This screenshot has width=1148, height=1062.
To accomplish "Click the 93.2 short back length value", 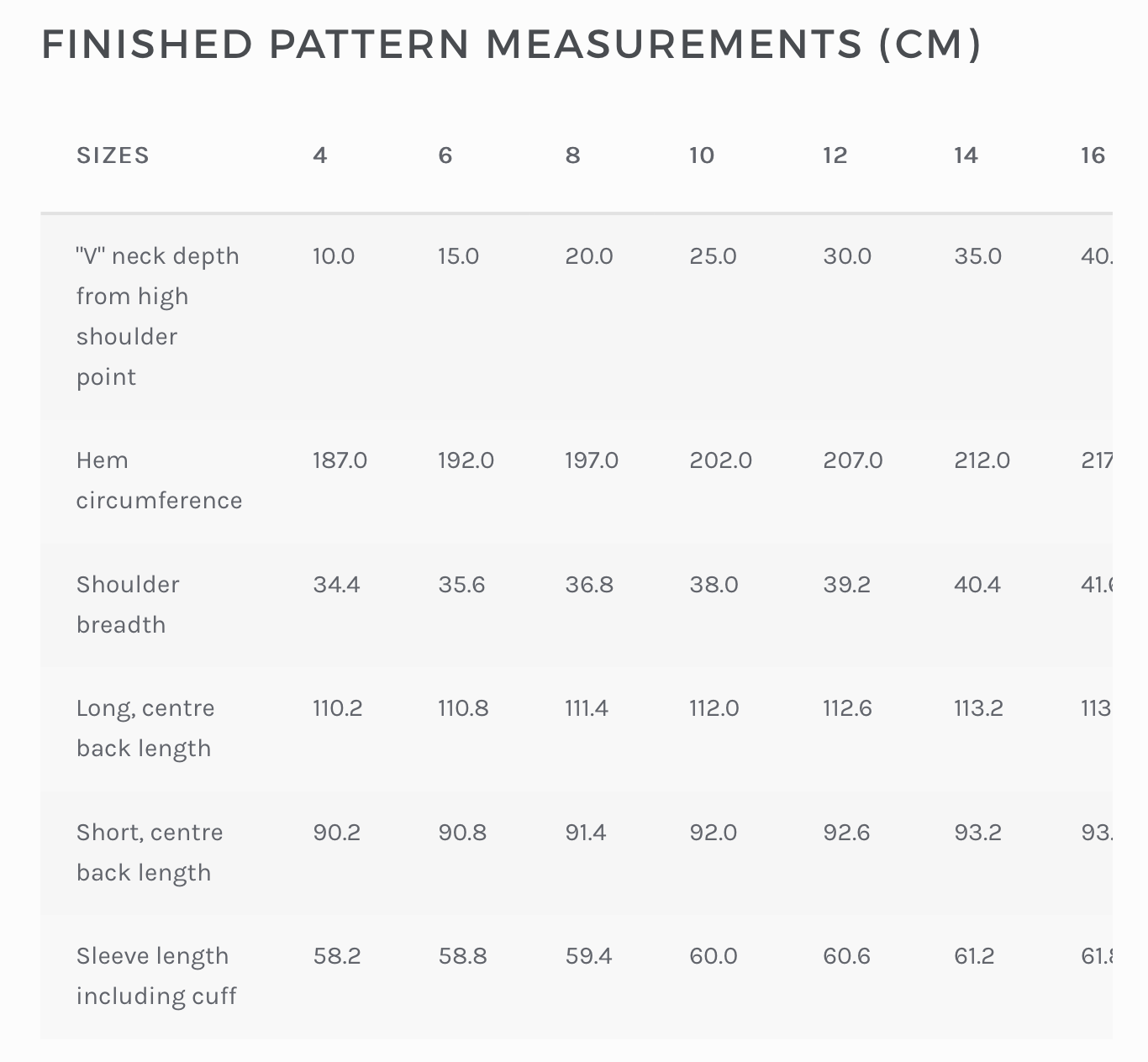I will click(x=978, y=833).
